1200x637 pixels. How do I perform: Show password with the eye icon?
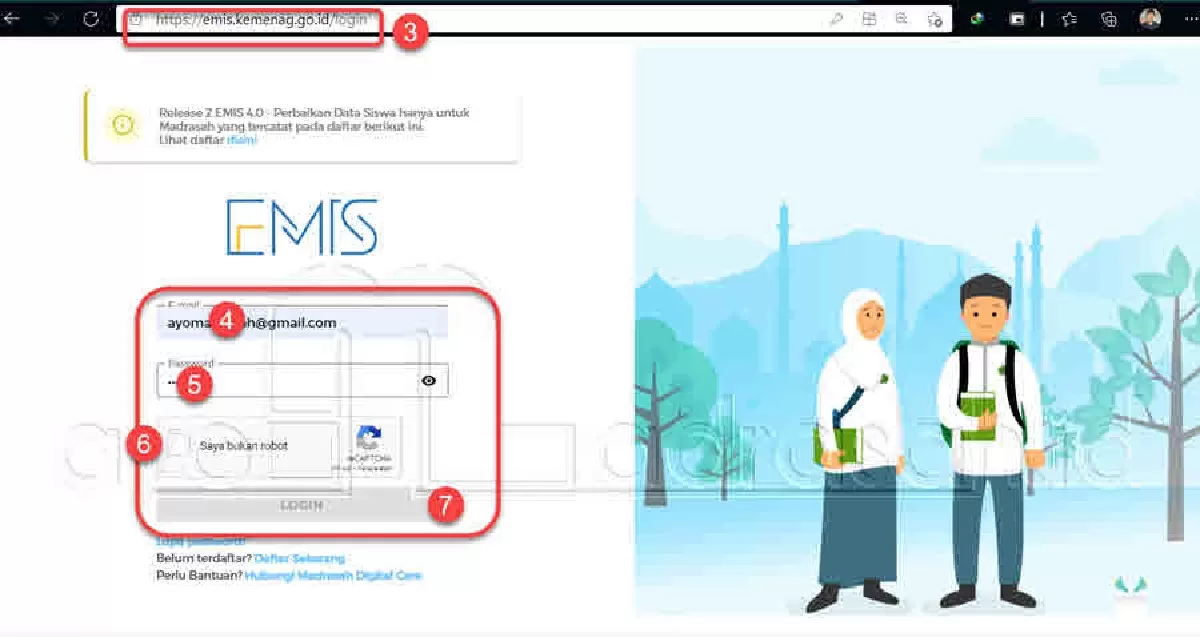pos(429,381)
